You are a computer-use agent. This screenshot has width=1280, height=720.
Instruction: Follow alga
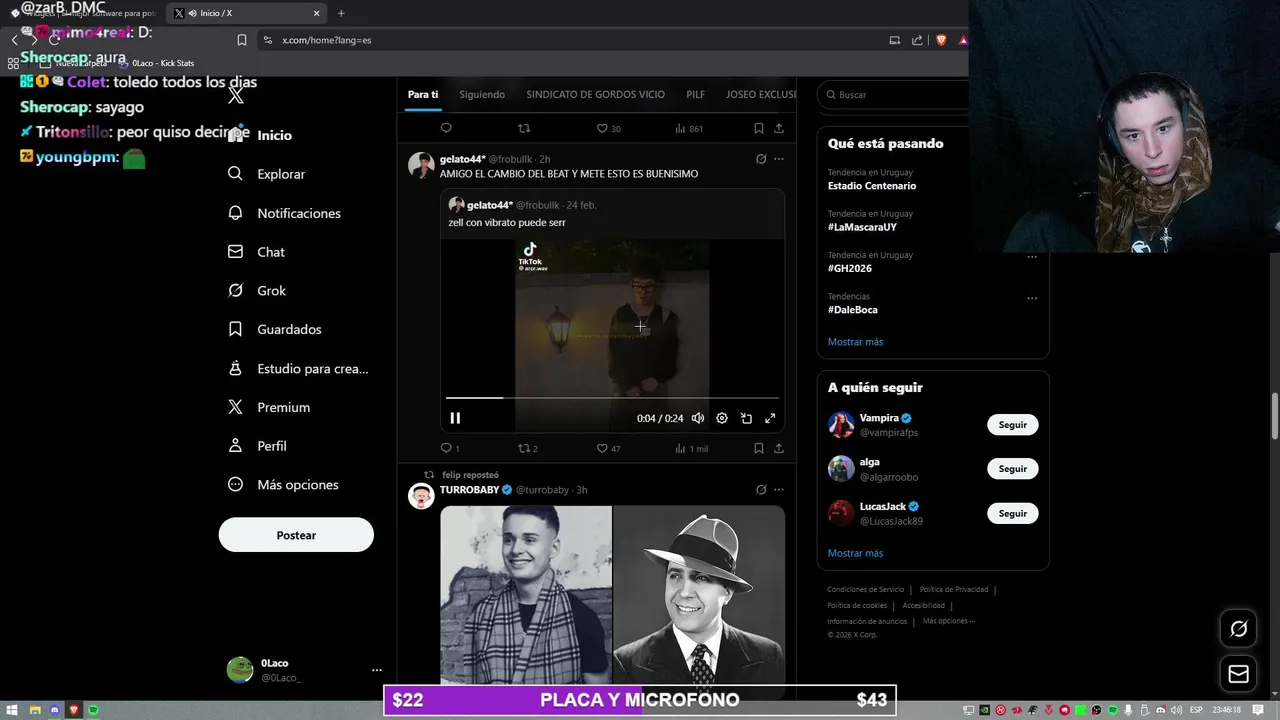coord(1012,469)
